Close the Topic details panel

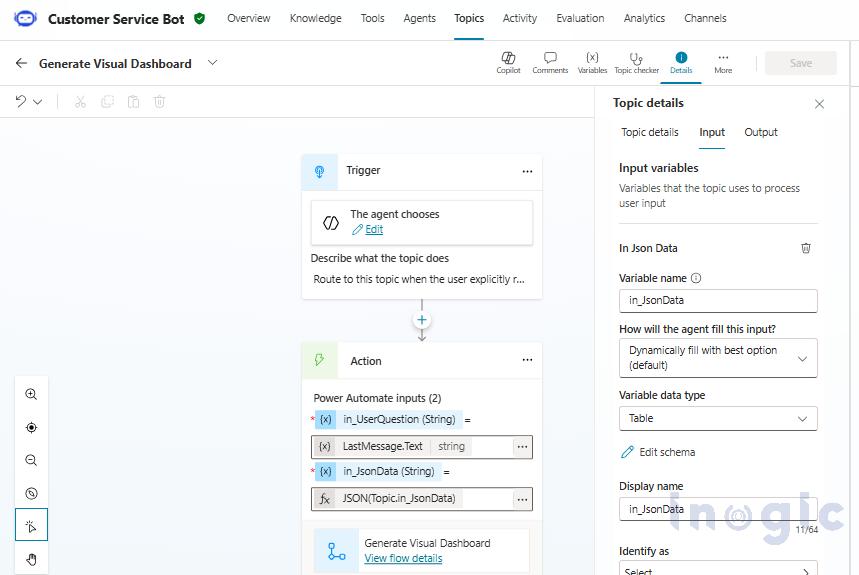(819, 104)
